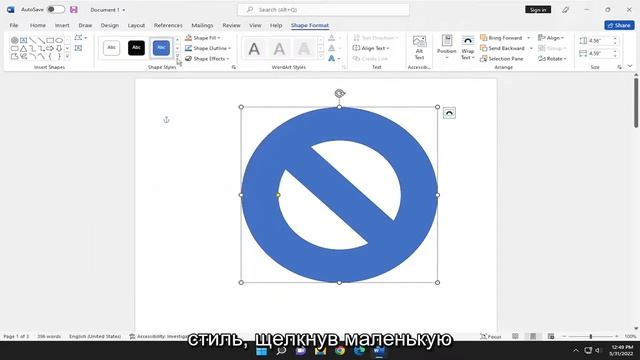Open the References tab
Screen dimensions: 640x360
(168, 25)
